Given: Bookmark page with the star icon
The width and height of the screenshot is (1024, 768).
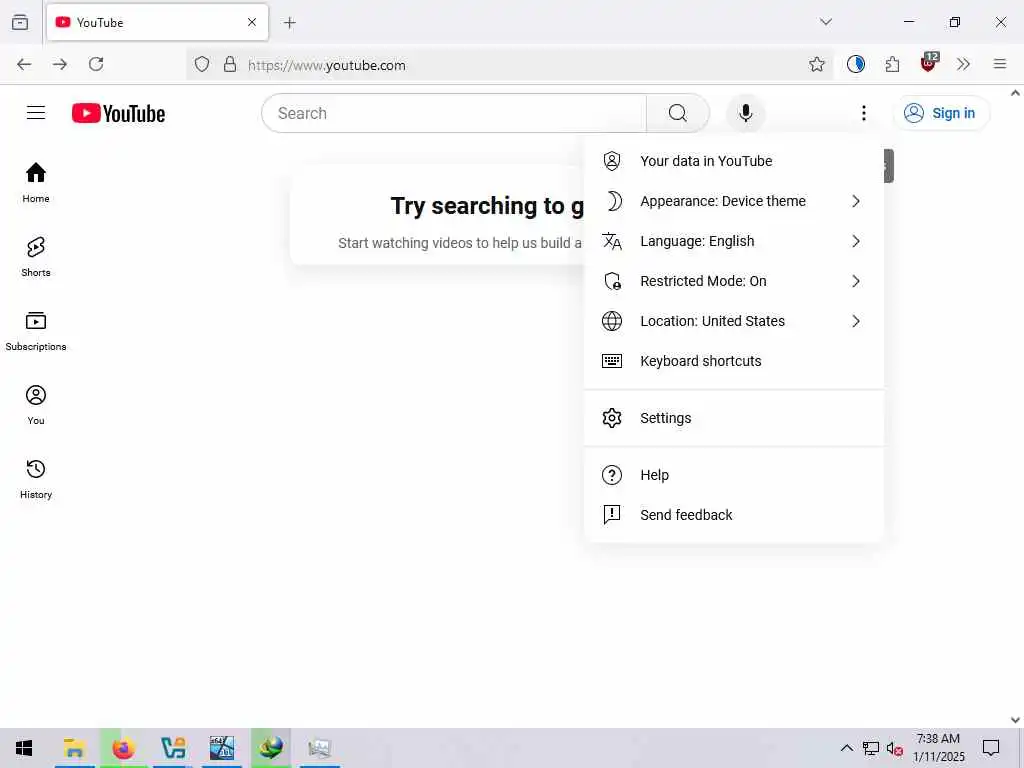Looking at the screenshot, I should 816,64.
